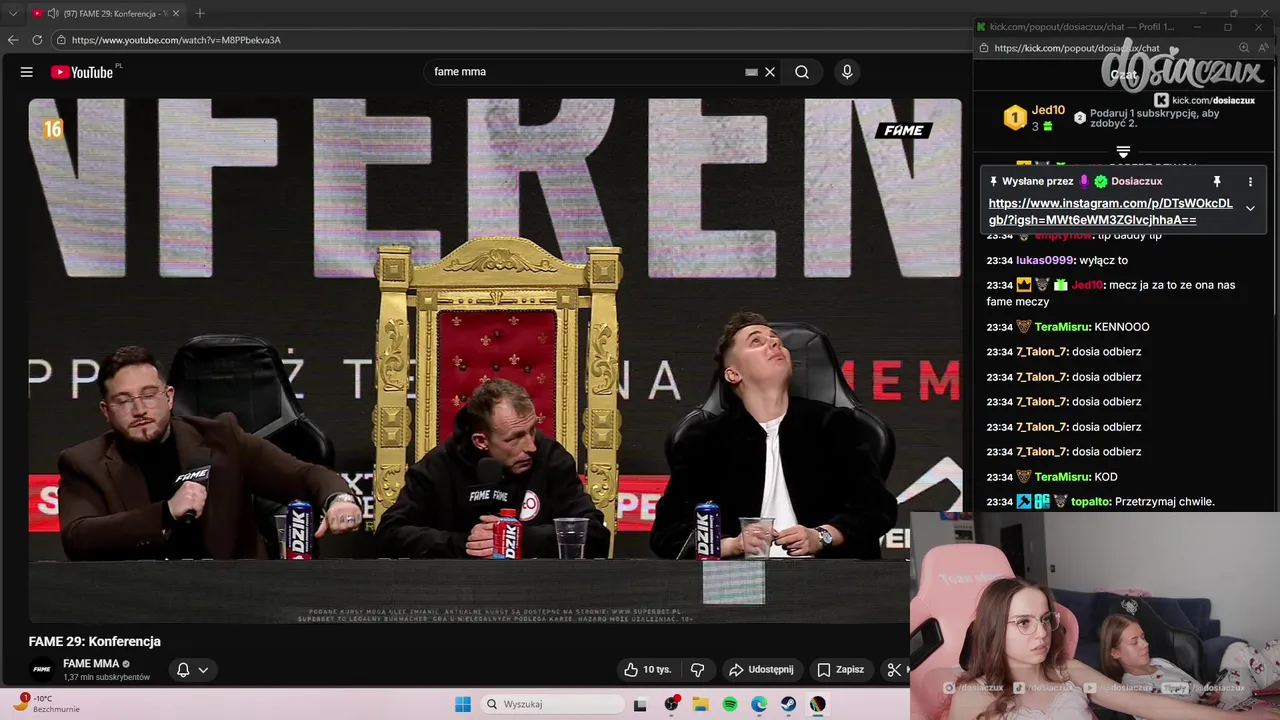The width and height of the screenshot is (1280, 720).
Task: Open Task View on the taskbar
Action: click(640, 704)
